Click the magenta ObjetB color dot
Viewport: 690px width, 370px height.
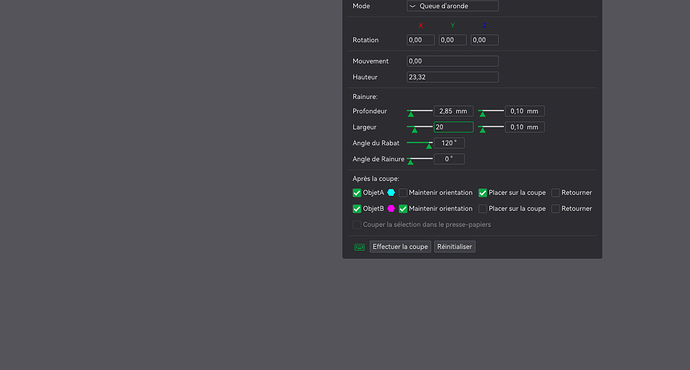coord(391,209)
